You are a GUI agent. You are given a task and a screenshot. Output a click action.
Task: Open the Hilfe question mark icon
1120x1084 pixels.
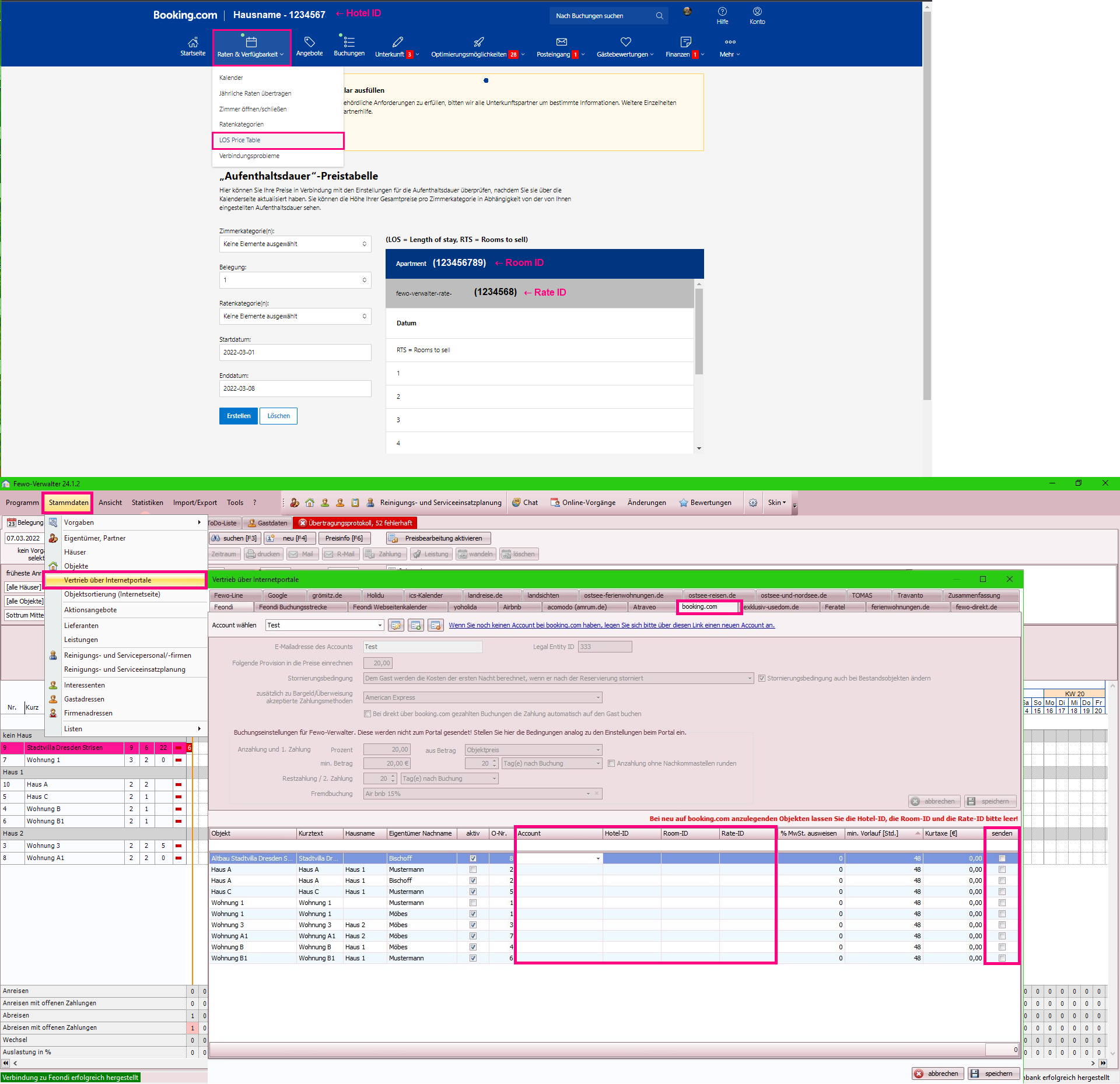722,12
